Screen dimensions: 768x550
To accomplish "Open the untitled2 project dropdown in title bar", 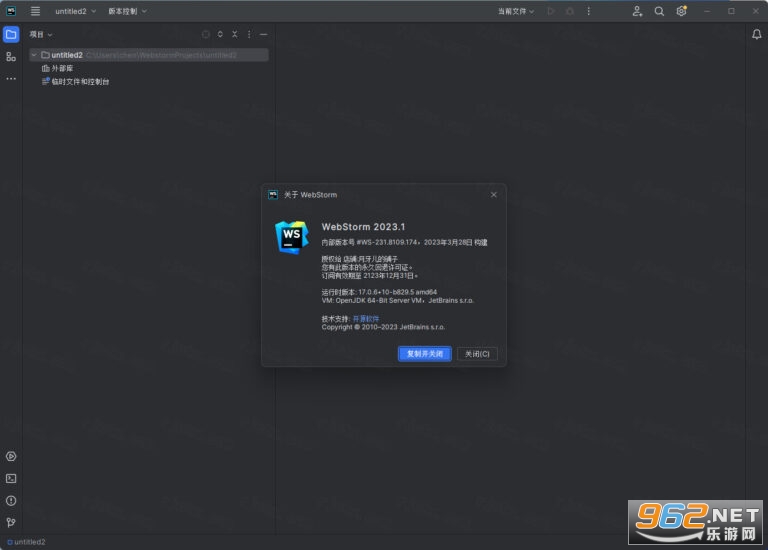I will coord(75,11).
